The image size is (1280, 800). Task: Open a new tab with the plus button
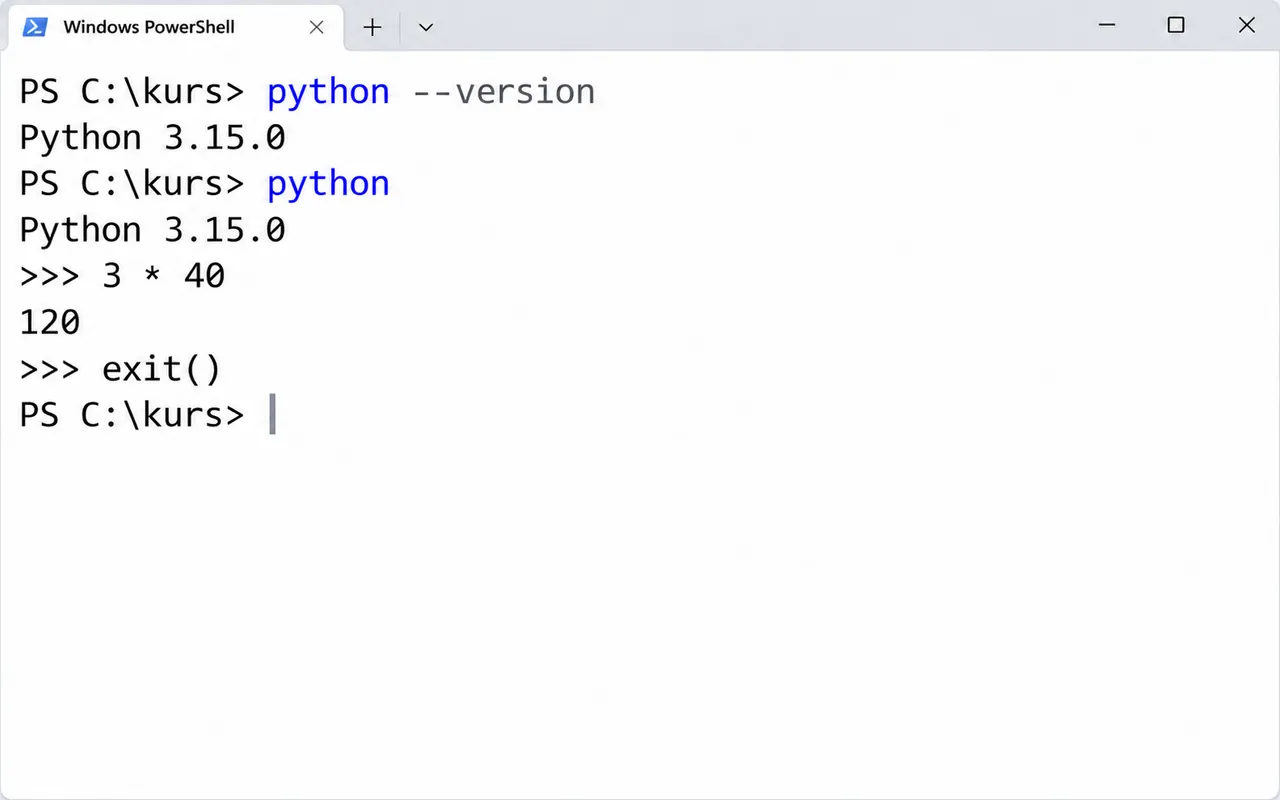tap(372, 27)
